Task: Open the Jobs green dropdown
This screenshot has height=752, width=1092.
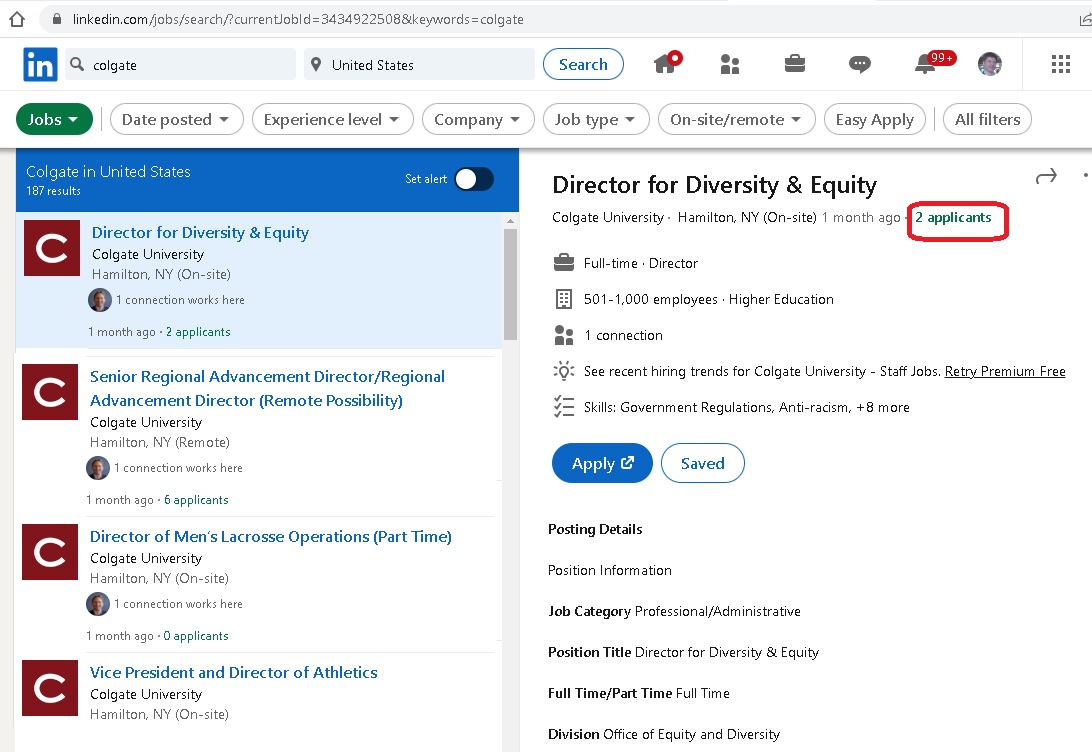Action: (54, 119)
